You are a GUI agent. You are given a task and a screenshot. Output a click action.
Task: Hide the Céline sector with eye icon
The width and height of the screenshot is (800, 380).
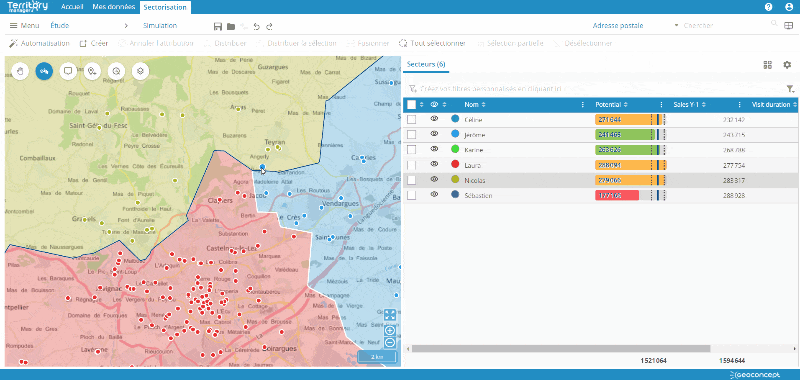[x=435, y=119]
